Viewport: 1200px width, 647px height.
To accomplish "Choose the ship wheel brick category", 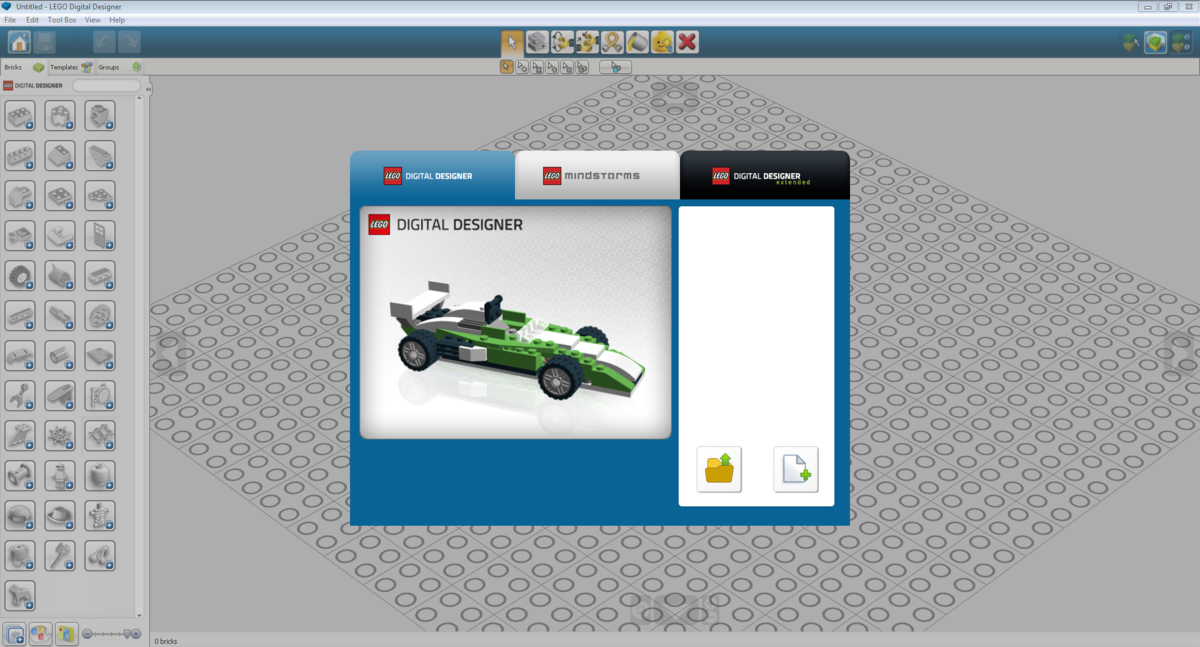I will (60, 436).
